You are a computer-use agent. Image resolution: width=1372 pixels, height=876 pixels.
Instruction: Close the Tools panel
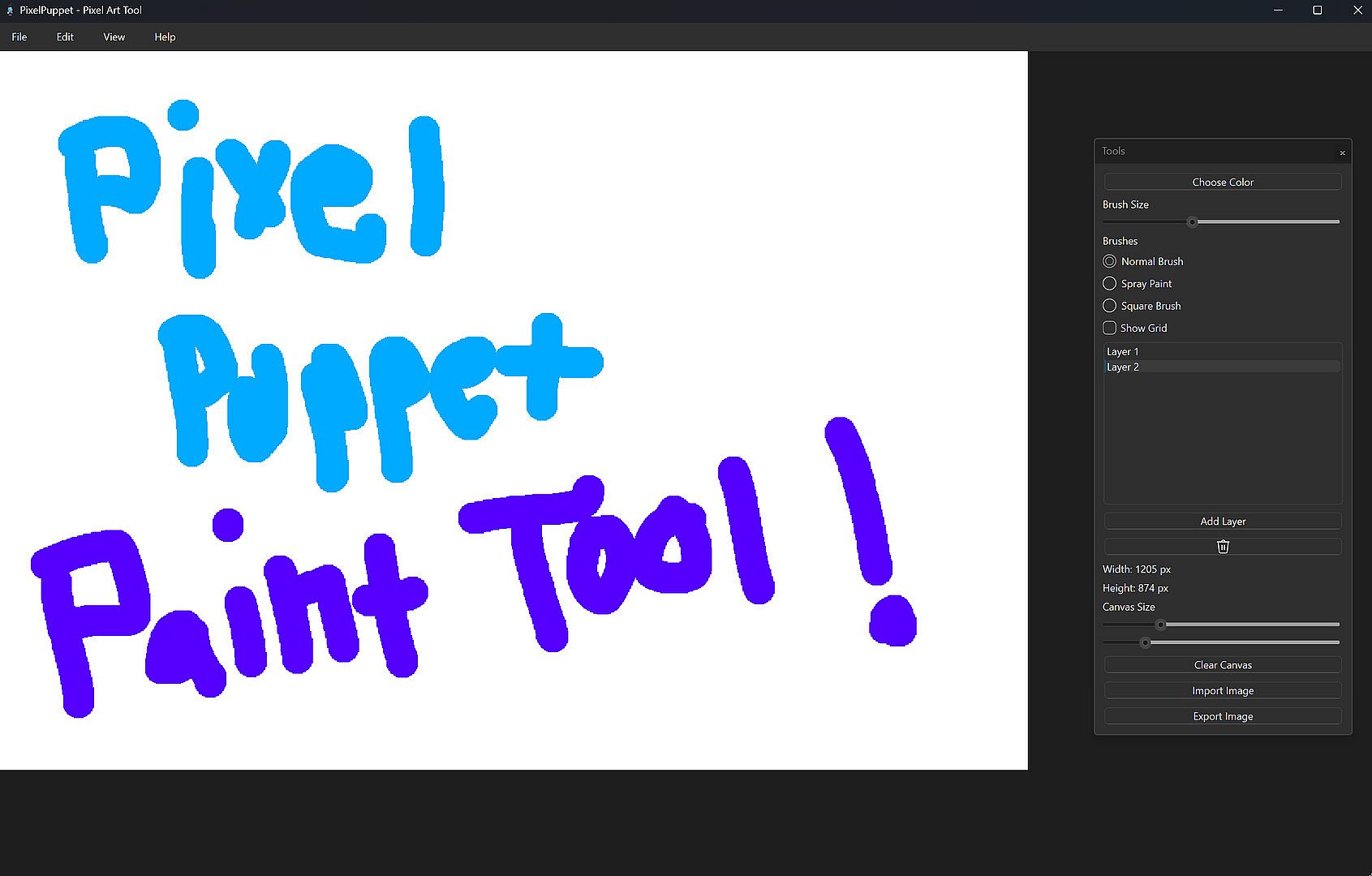[x=1342, y=152]
